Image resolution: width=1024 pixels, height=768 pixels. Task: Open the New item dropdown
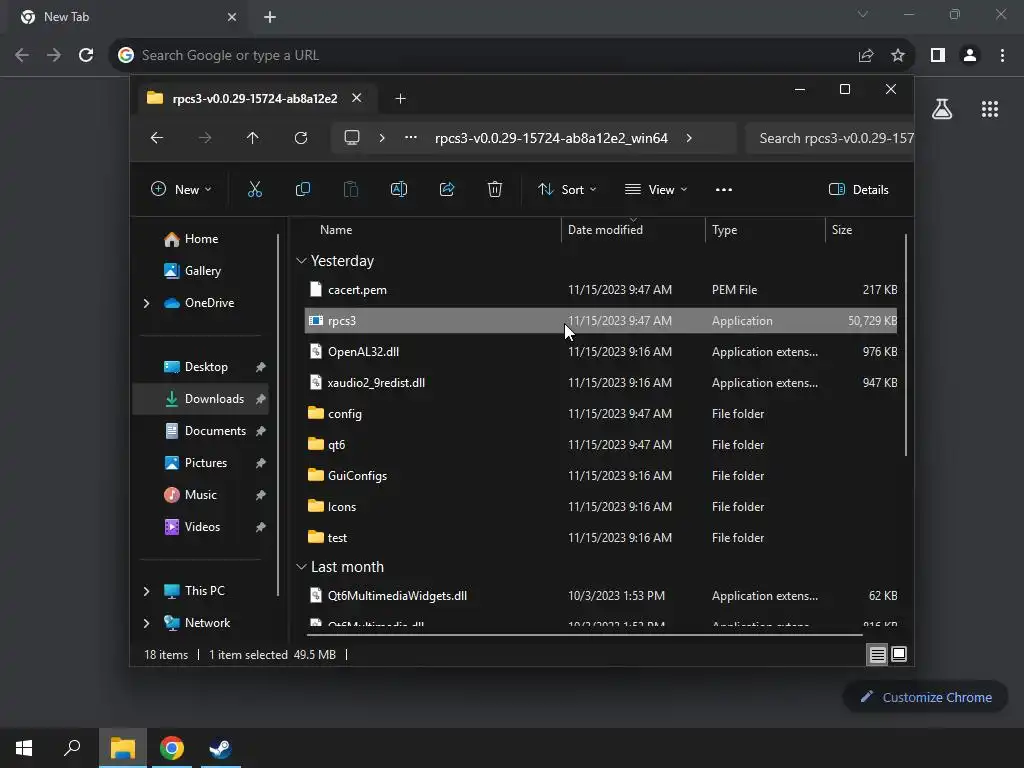tap(181, 189)
